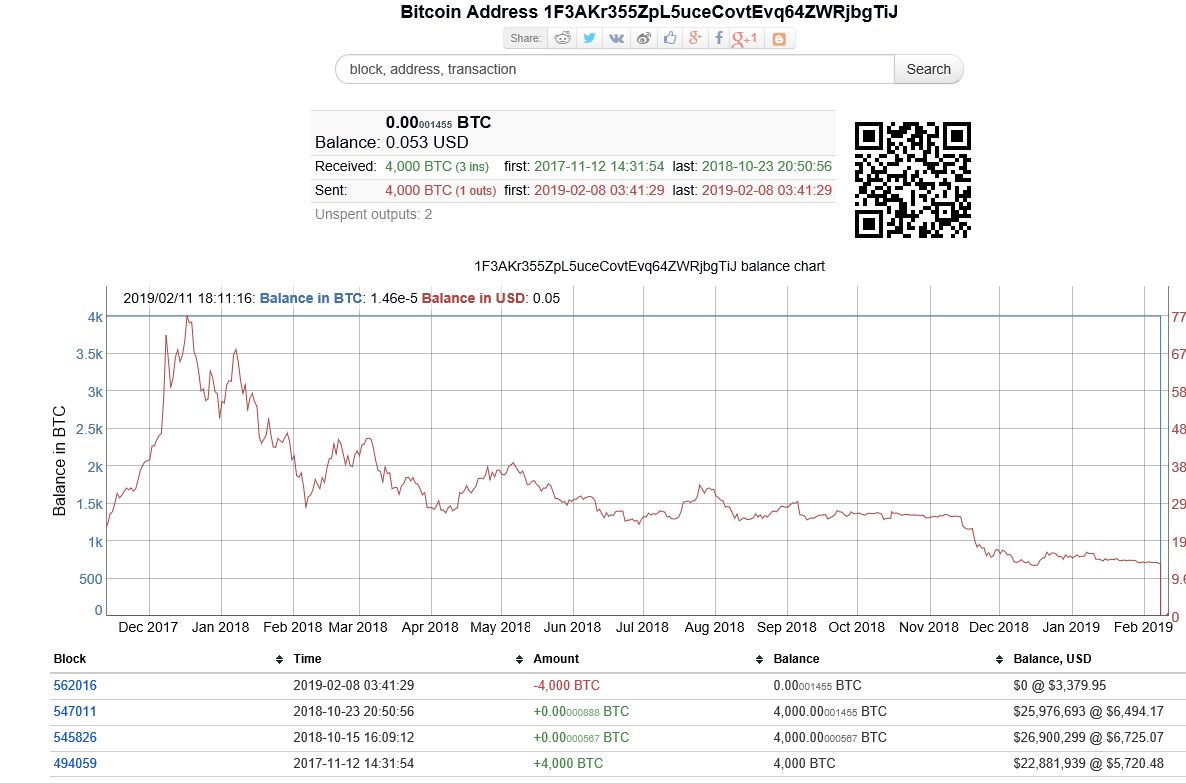Click the 0.053 USD balance value
Image resolution: width=1186 pixels, height=783 pixels.
(x=427, y=142)
